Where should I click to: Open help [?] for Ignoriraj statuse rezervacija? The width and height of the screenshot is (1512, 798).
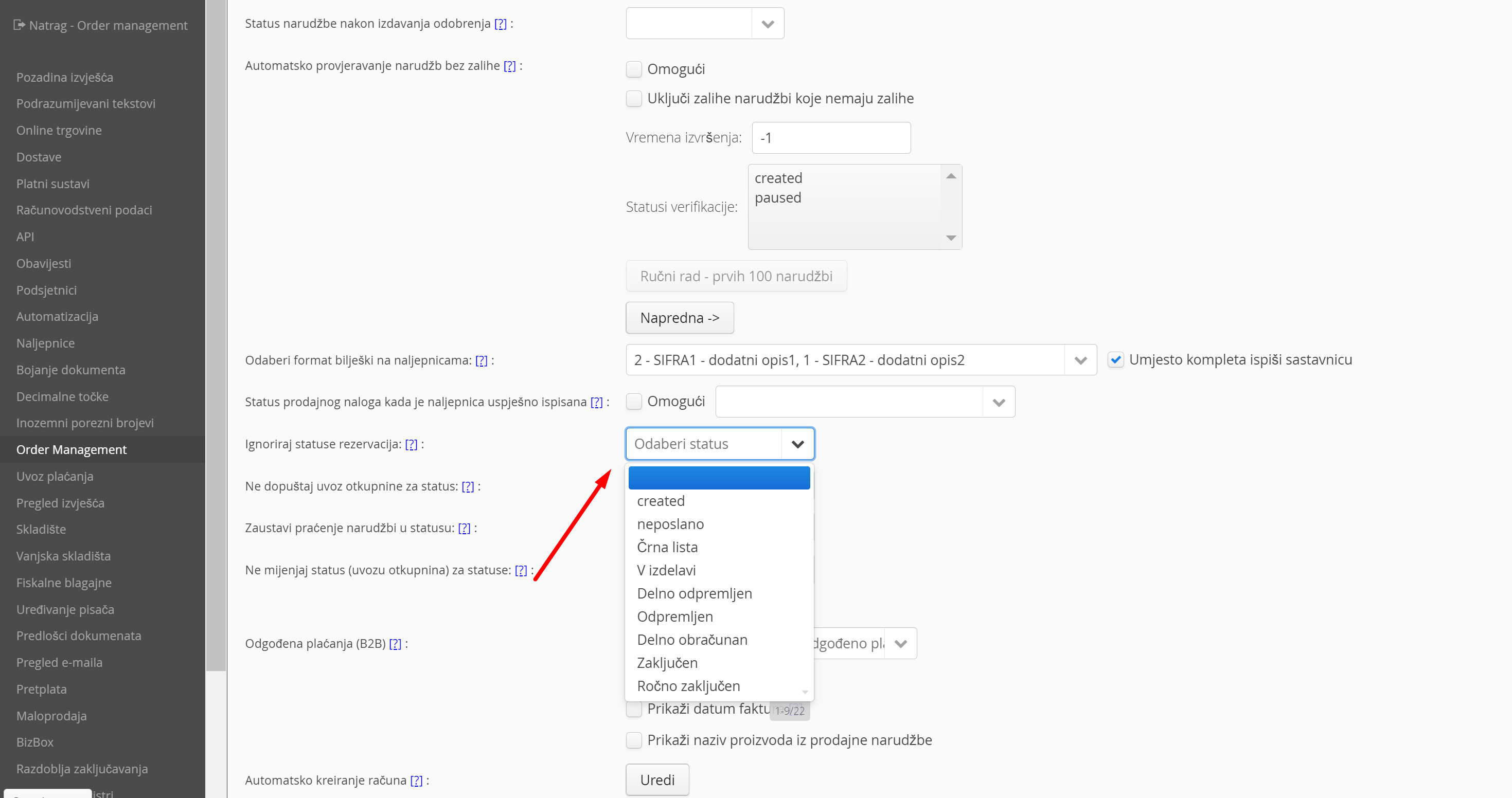(411, 444)
